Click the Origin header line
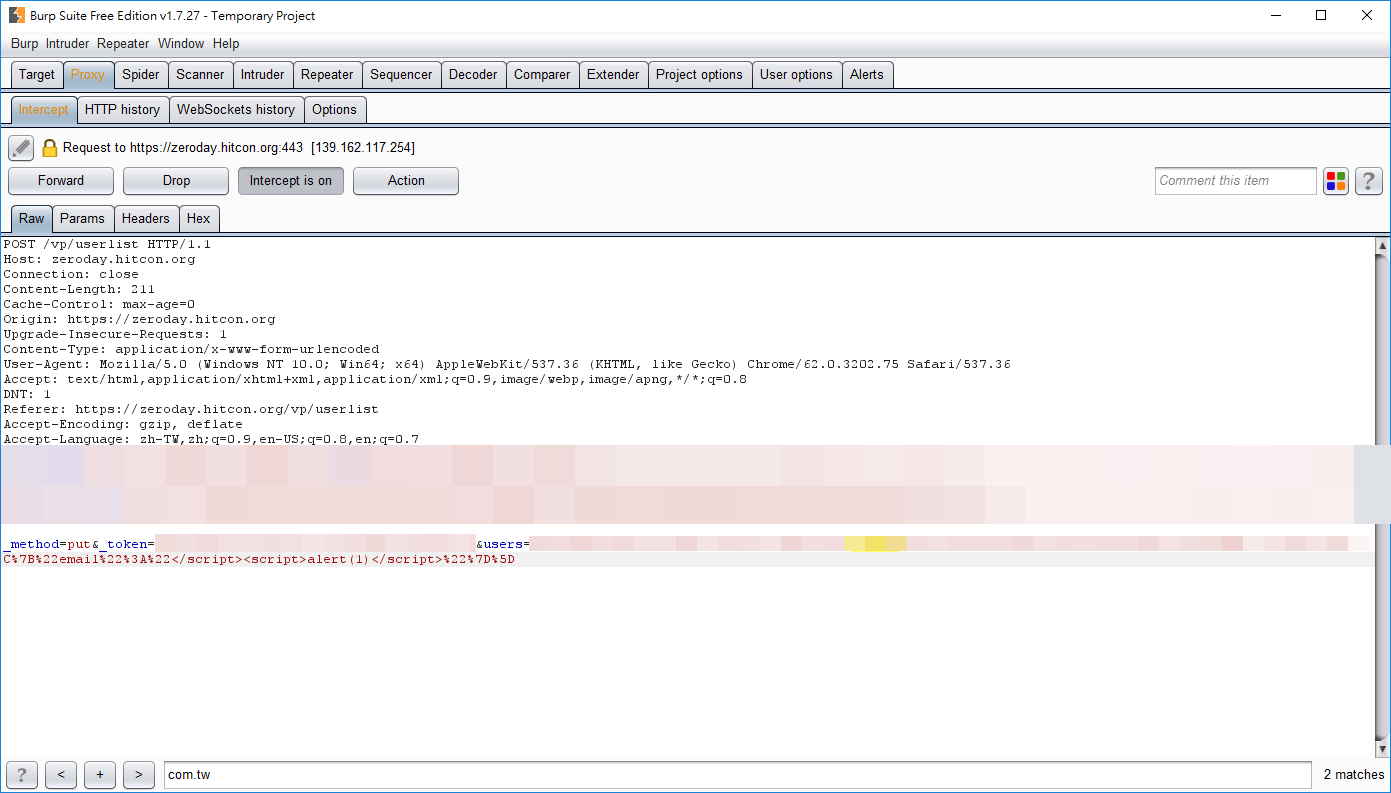 pos(139,319)
